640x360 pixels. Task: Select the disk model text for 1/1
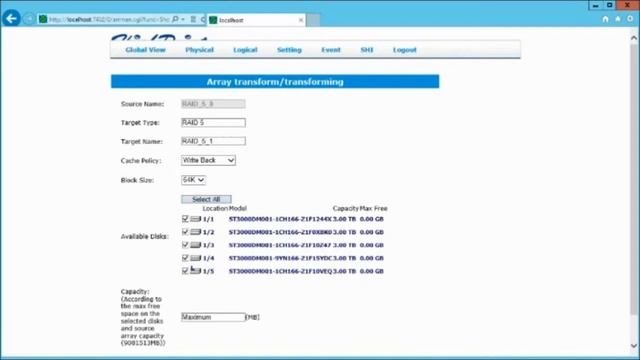pyautogui.click(x=280, y=219)
